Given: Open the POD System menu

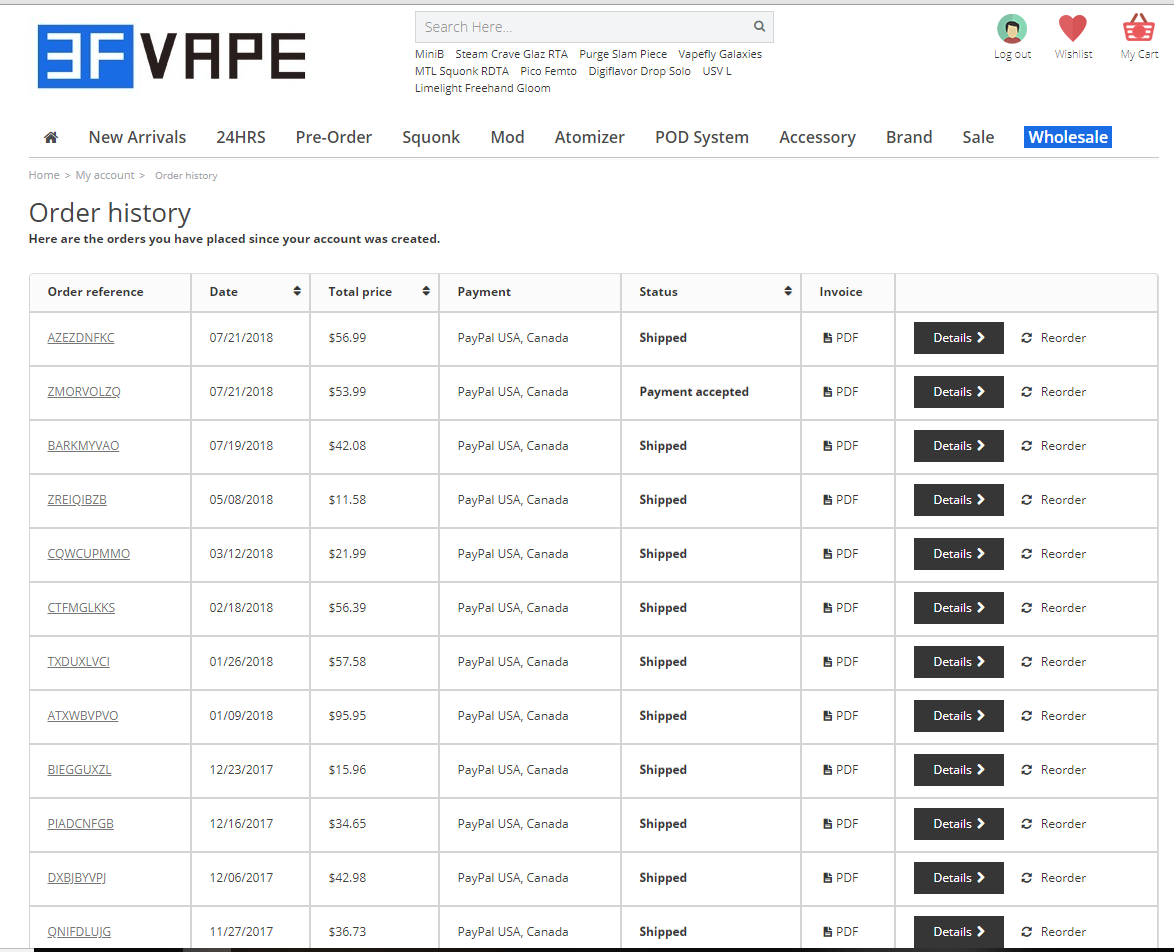Looking at the screenshot, I should 701,138.
